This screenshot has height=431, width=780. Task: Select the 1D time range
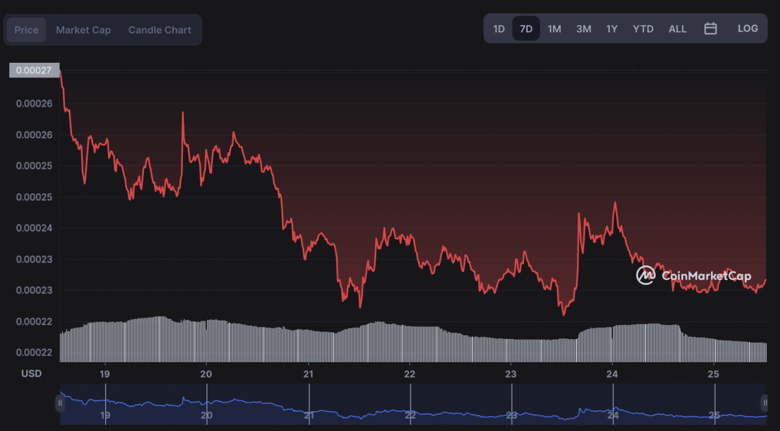click(499, 29)
